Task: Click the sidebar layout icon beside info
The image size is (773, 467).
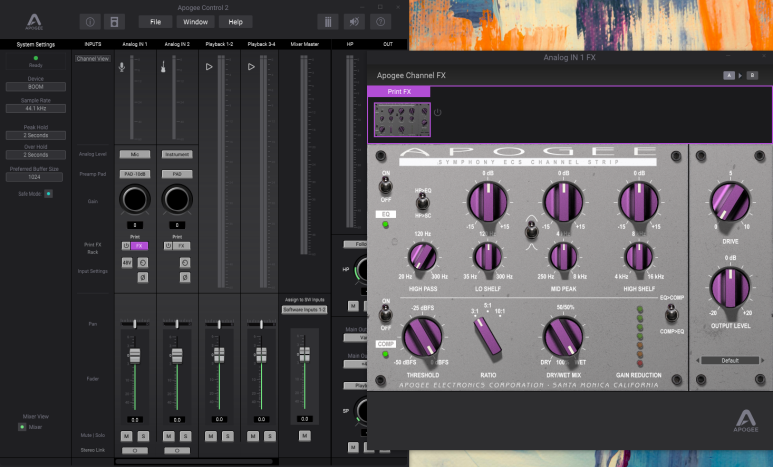Action: (114, 22)
